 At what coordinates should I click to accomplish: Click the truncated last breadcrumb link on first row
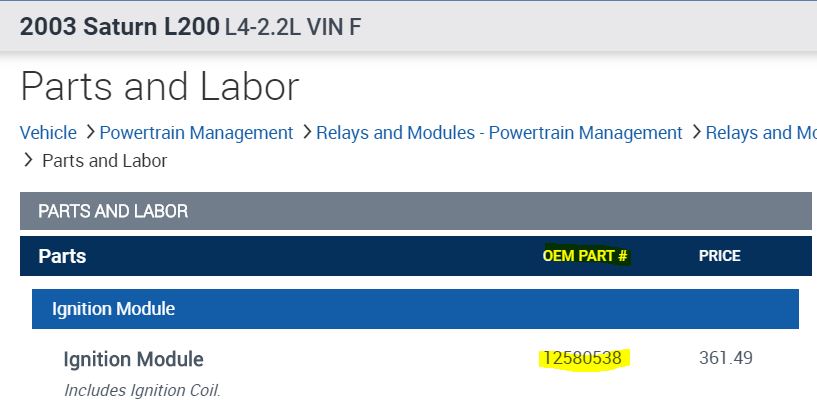click(760, 133)
